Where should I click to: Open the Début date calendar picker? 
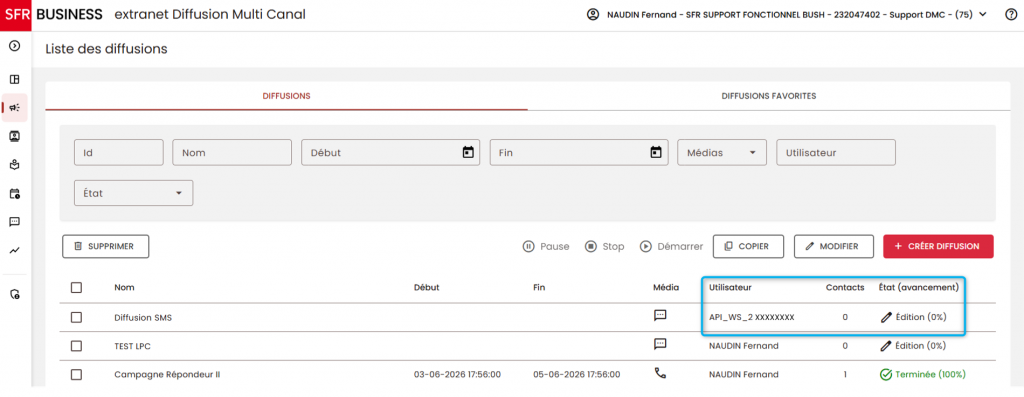(468, 152)
